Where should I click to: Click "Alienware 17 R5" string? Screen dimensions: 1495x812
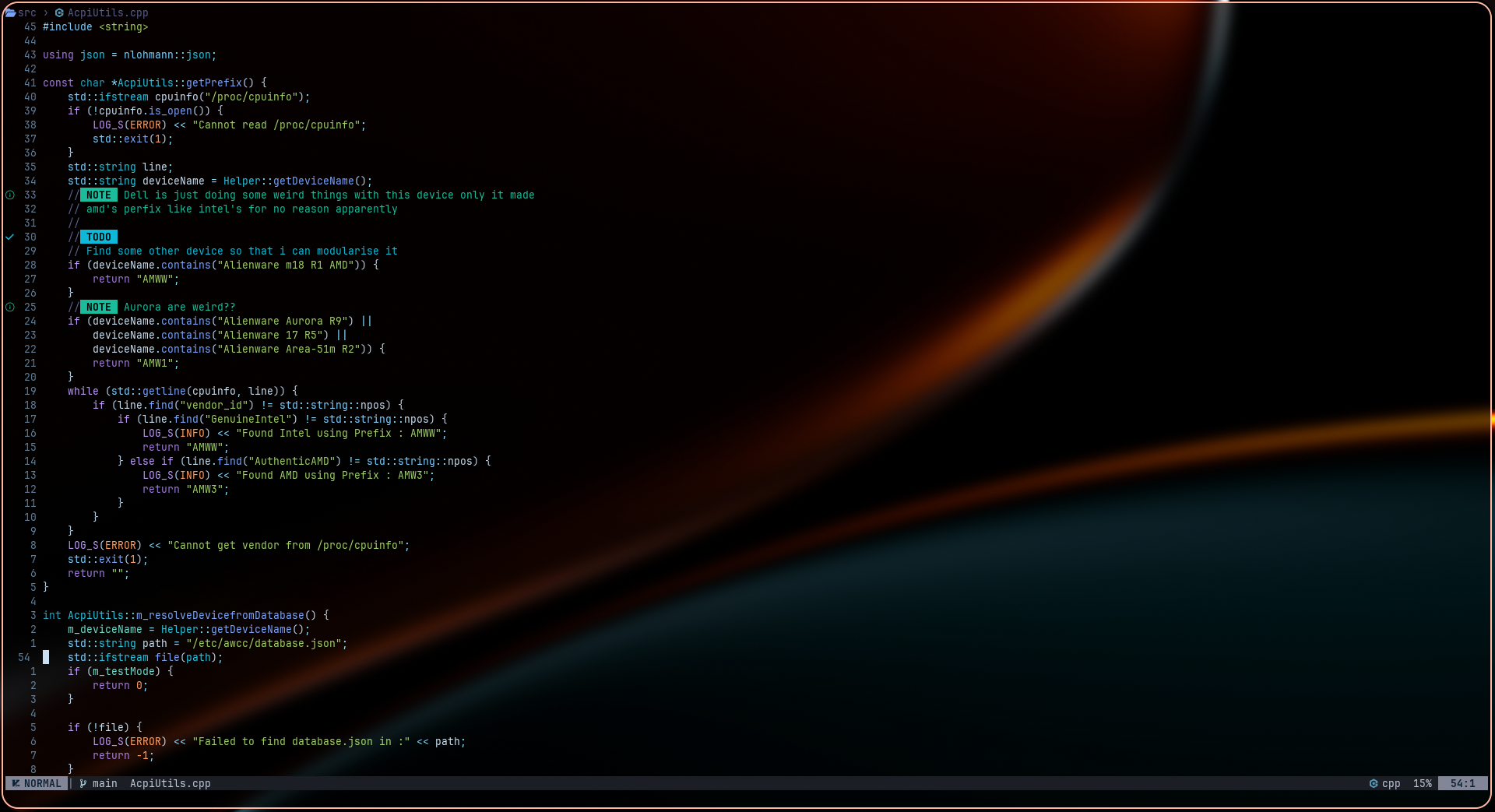pos(270,336)
